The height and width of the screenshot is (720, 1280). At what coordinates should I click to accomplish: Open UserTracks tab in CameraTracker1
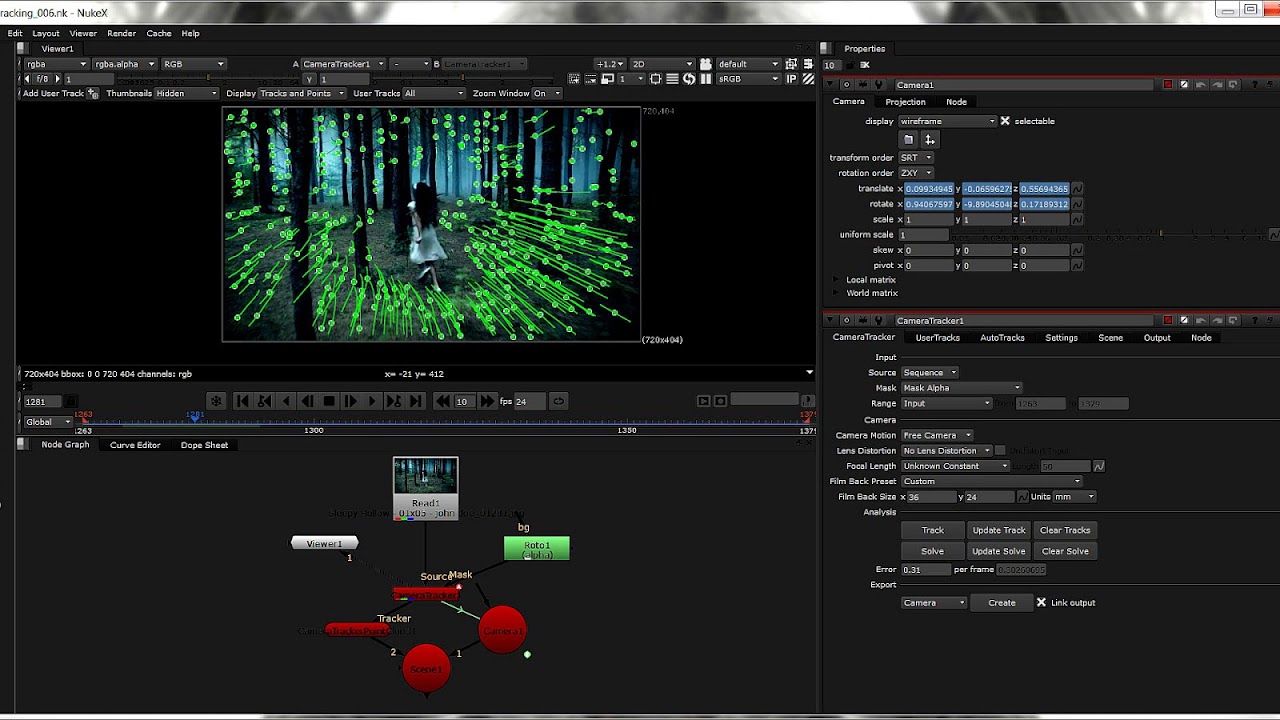pos(937,338)
